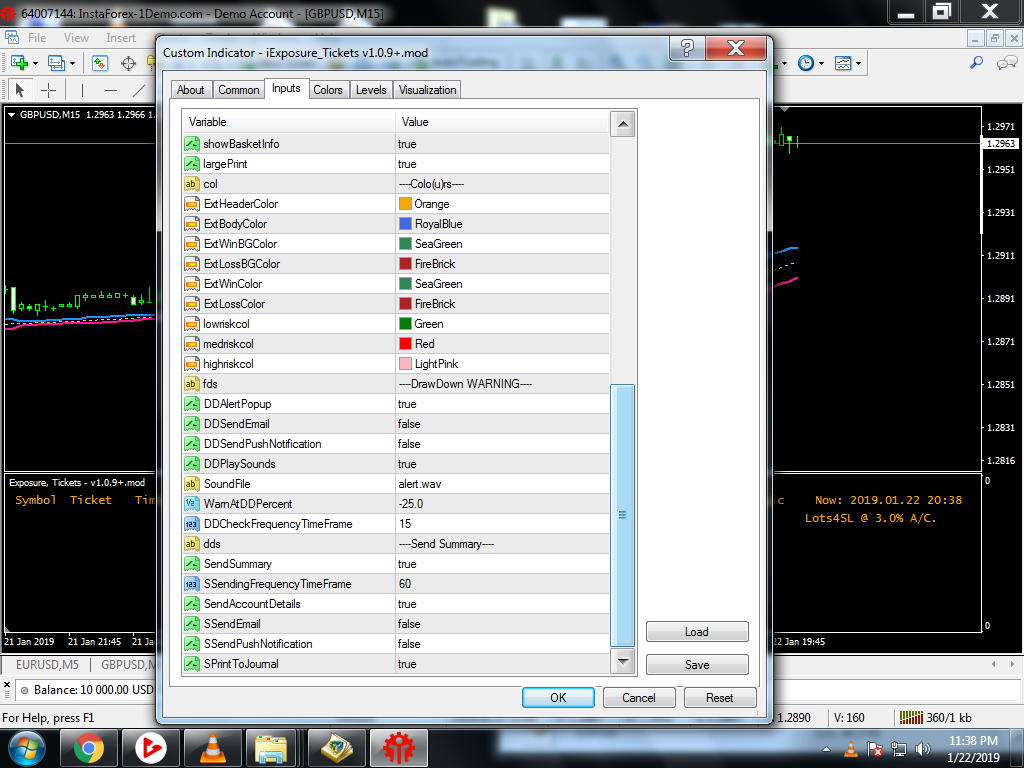Click the Load button
Image resolution: width=1024 pixels, height=768 pixels.
[x=697, y=632]
